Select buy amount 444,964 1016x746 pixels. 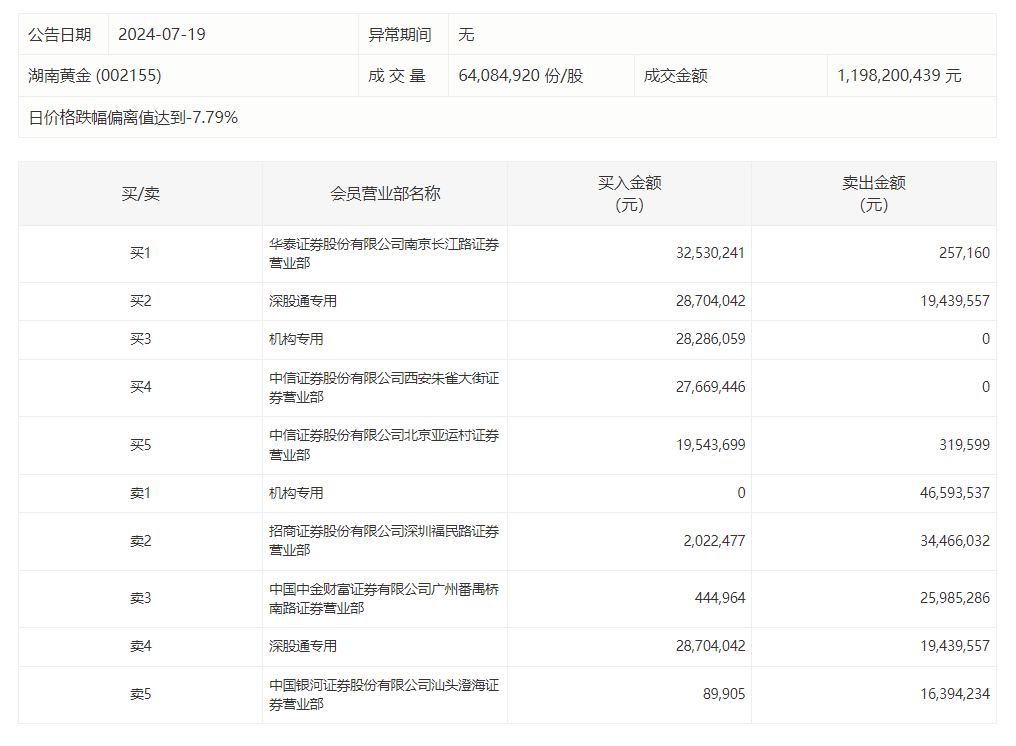click(x=720, y=598)
